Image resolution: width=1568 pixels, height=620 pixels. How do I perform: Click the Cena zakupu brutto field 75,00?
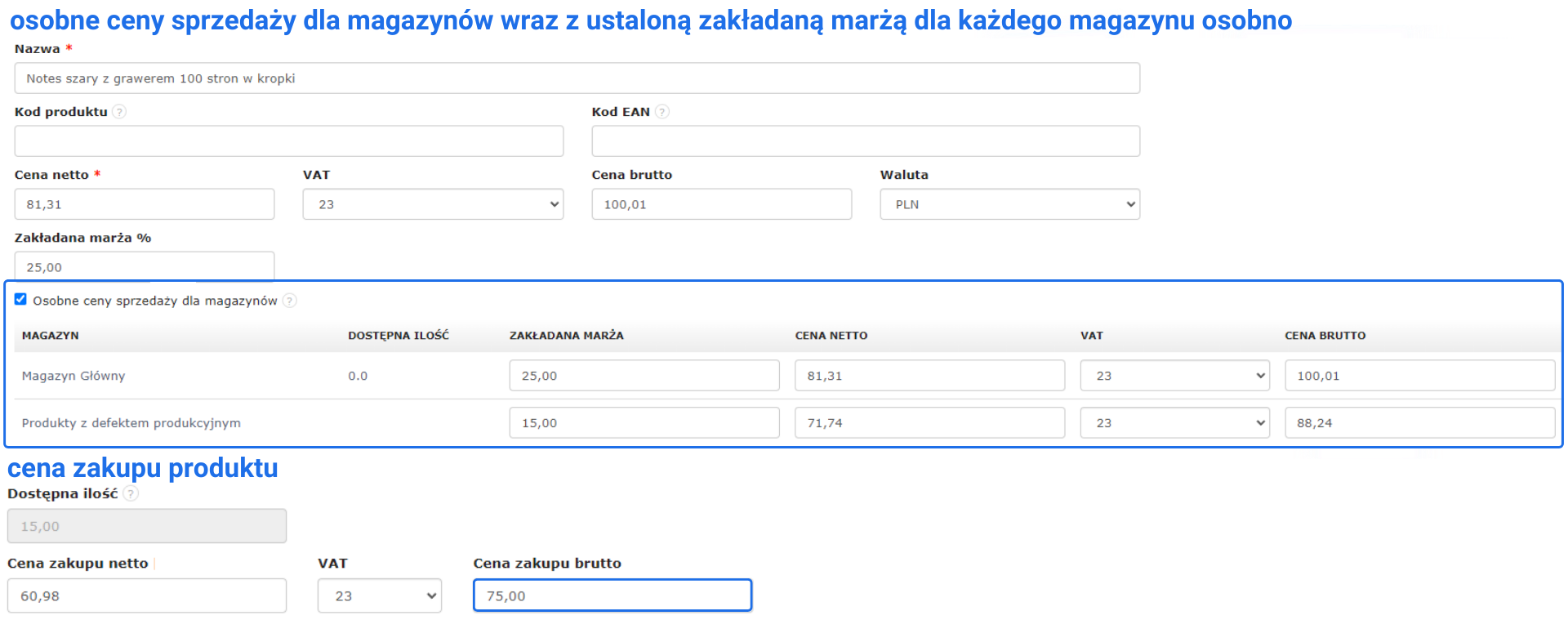[612, 595]
